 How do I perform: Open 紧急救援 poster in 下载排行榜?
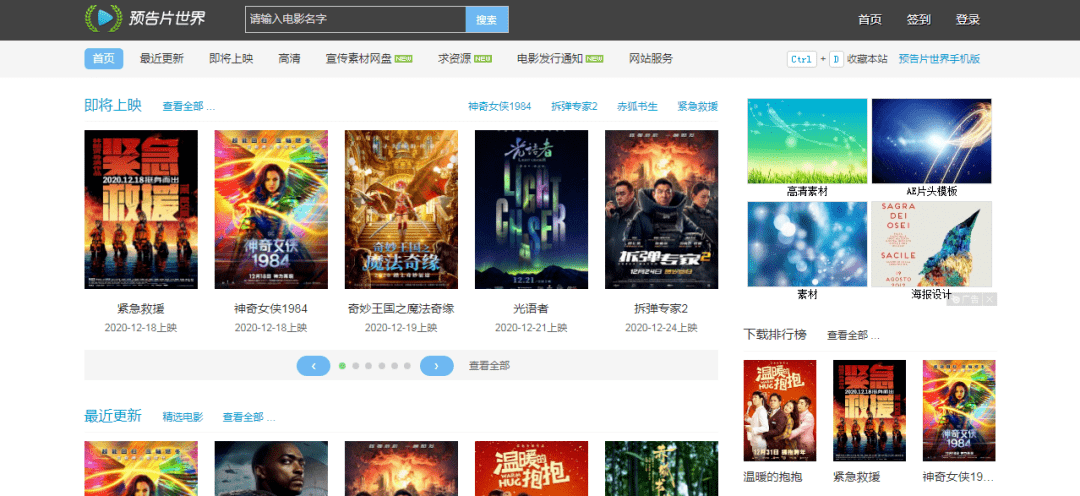pos(869,411)
